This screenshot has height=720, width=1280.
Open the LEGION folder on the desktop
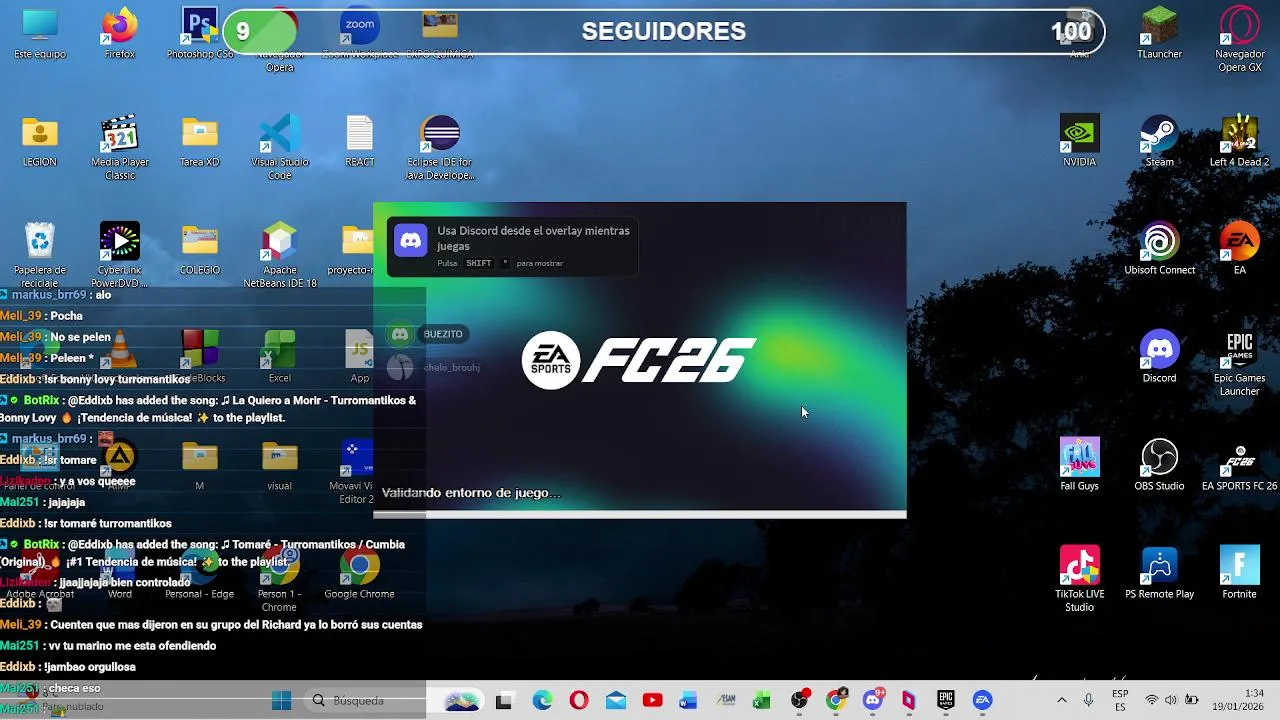click(x=40, y=142)
